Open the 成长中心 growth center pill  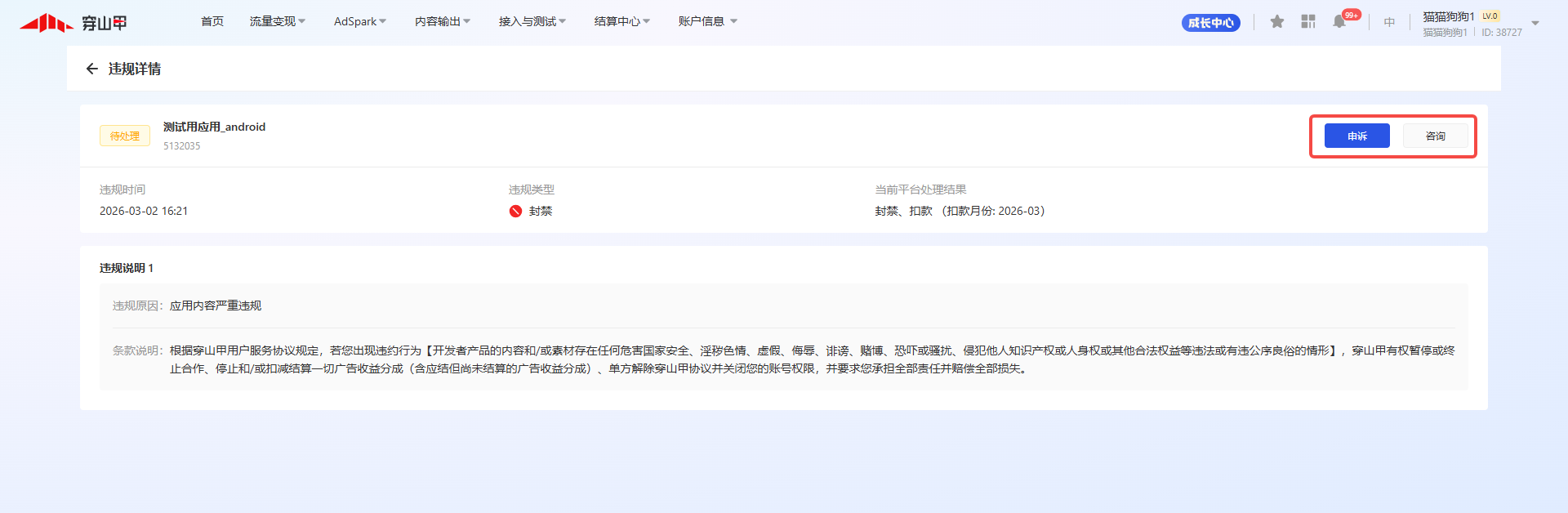click(1210, 23)
